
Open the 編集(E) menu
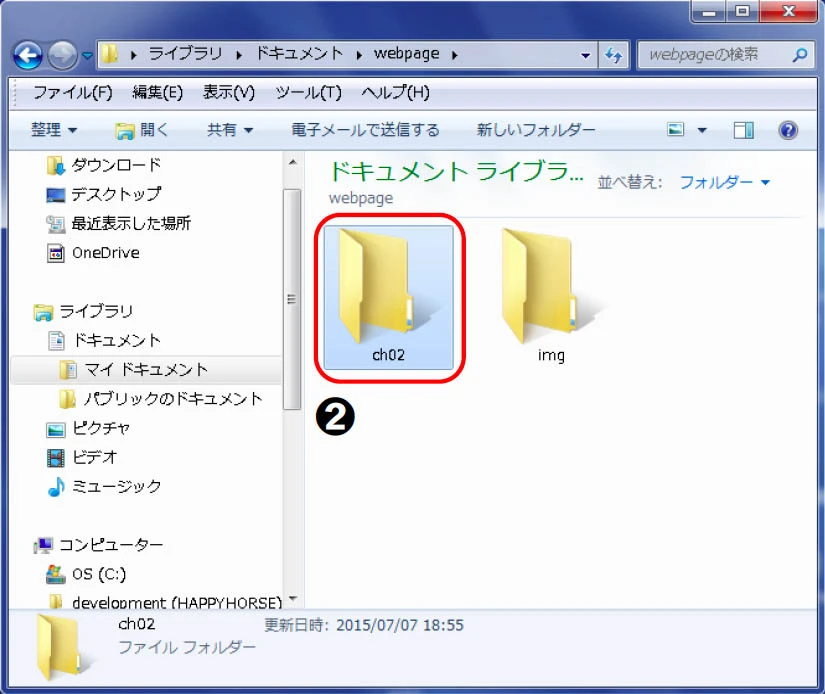pos(157,93)
